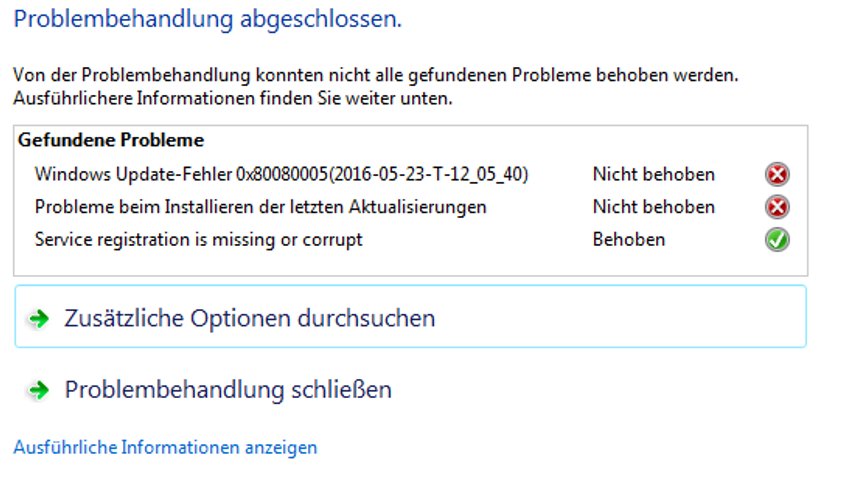Select Service registration is missing or corrupt
The width and height of the screenshot is (850, 478).
coord(198,240)
